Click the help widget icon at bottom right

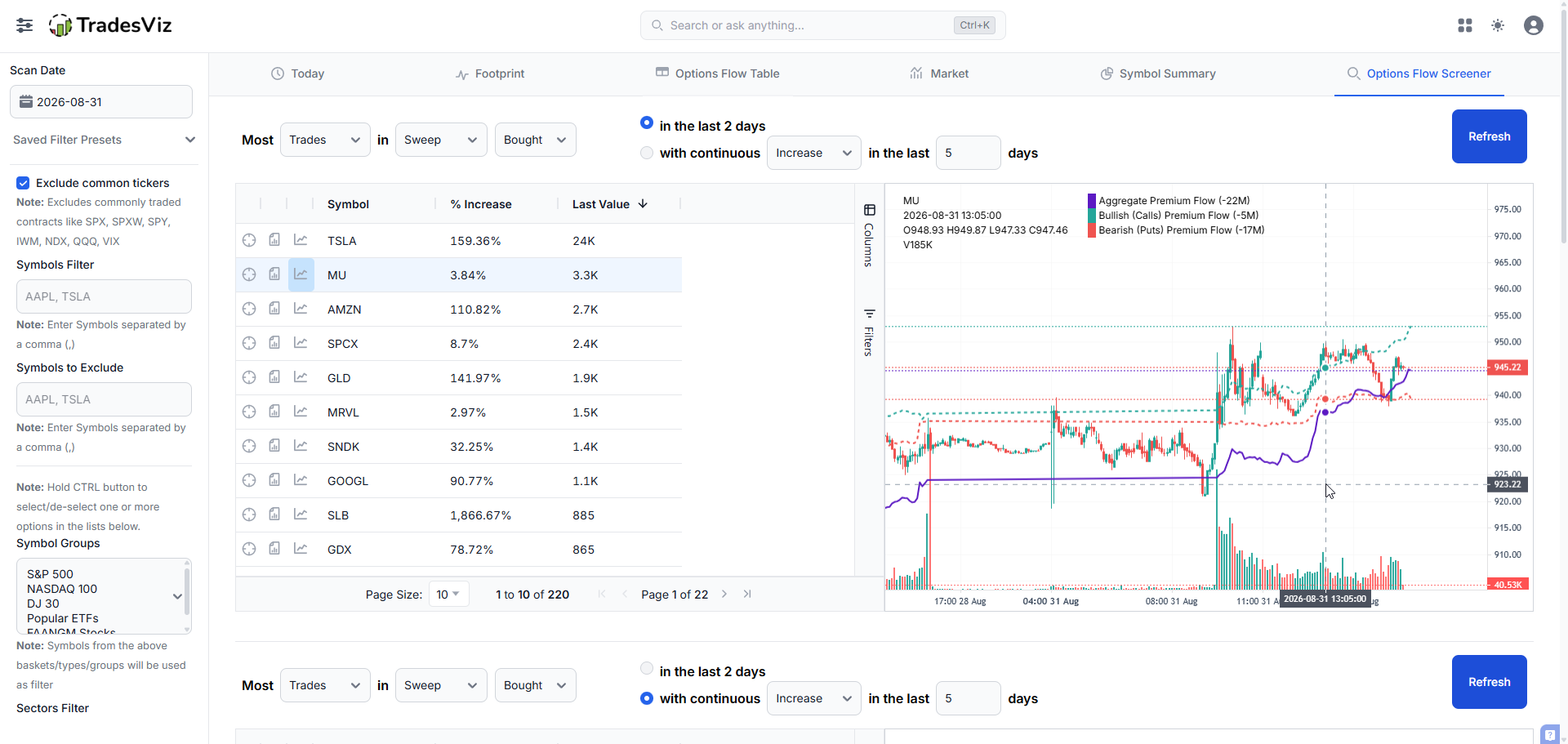pyautogui.click(x=1550, y=734)
